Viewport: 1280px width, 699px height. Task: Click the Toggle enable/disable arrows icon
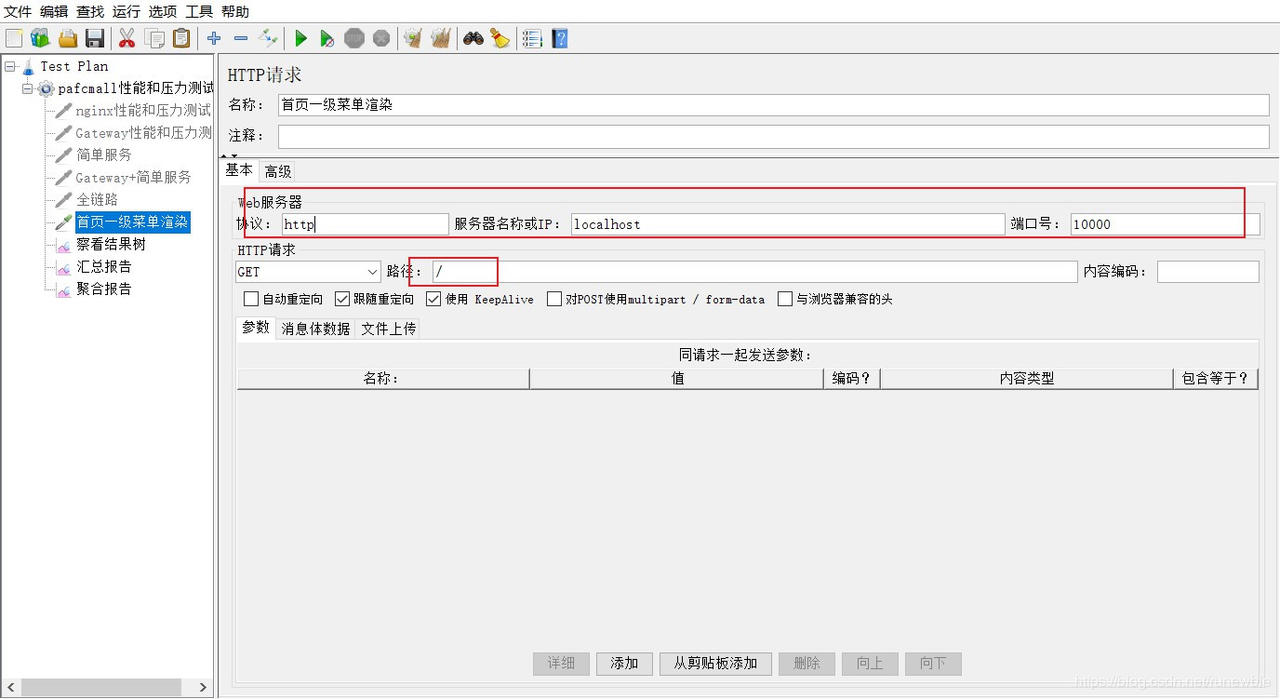point(267,38)
